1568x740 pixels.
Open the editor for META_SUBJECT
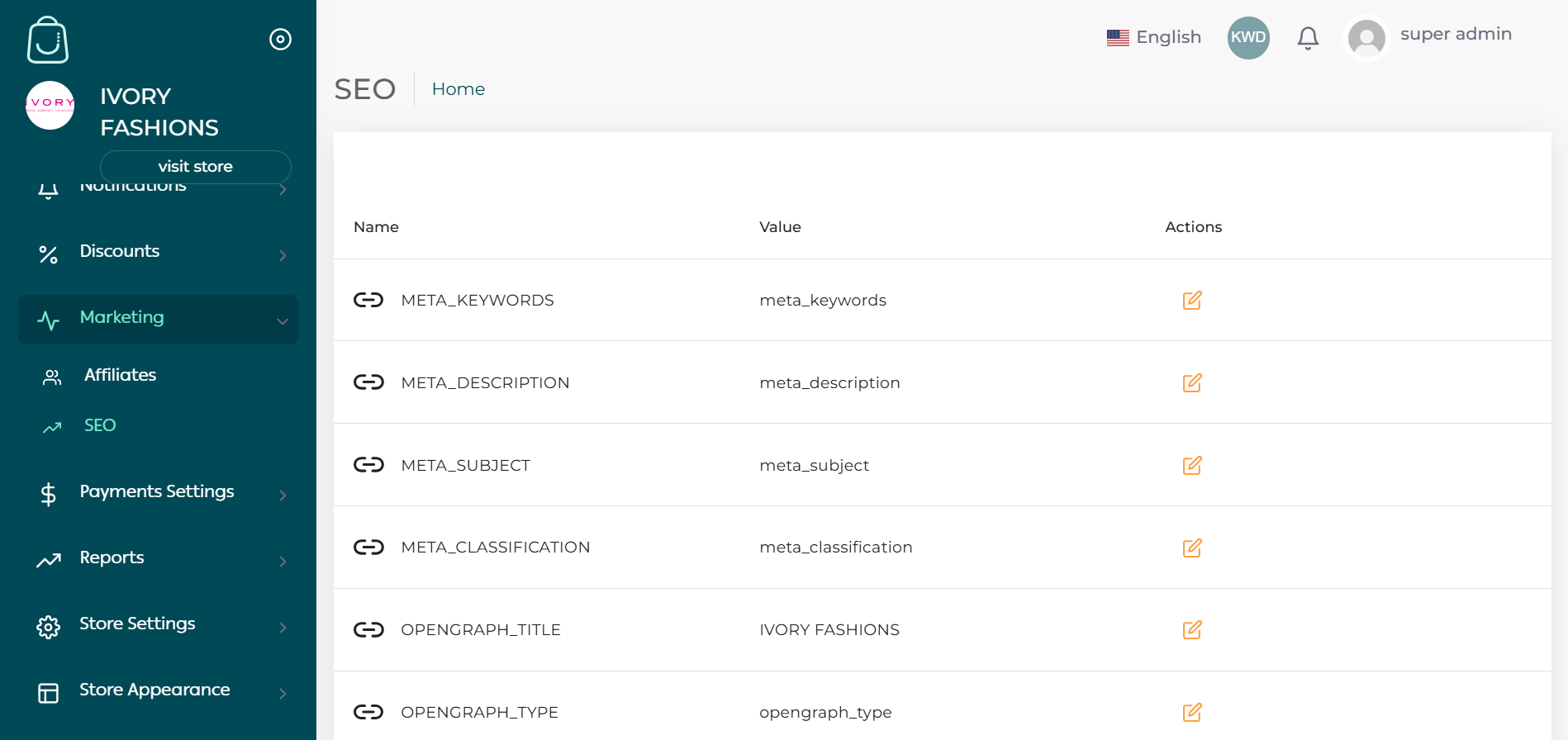click(1191, 465)
